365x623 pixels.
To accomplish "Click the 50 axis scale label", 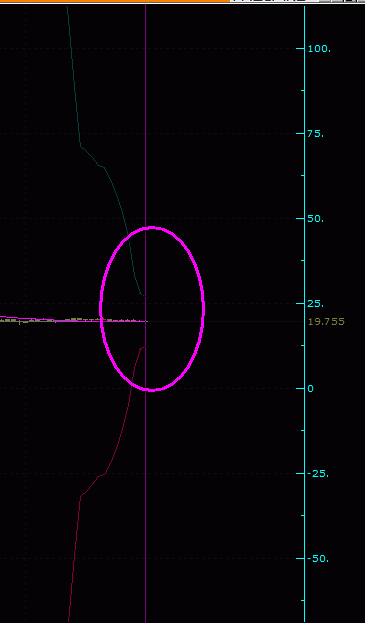I will click(x=316, y=219).
